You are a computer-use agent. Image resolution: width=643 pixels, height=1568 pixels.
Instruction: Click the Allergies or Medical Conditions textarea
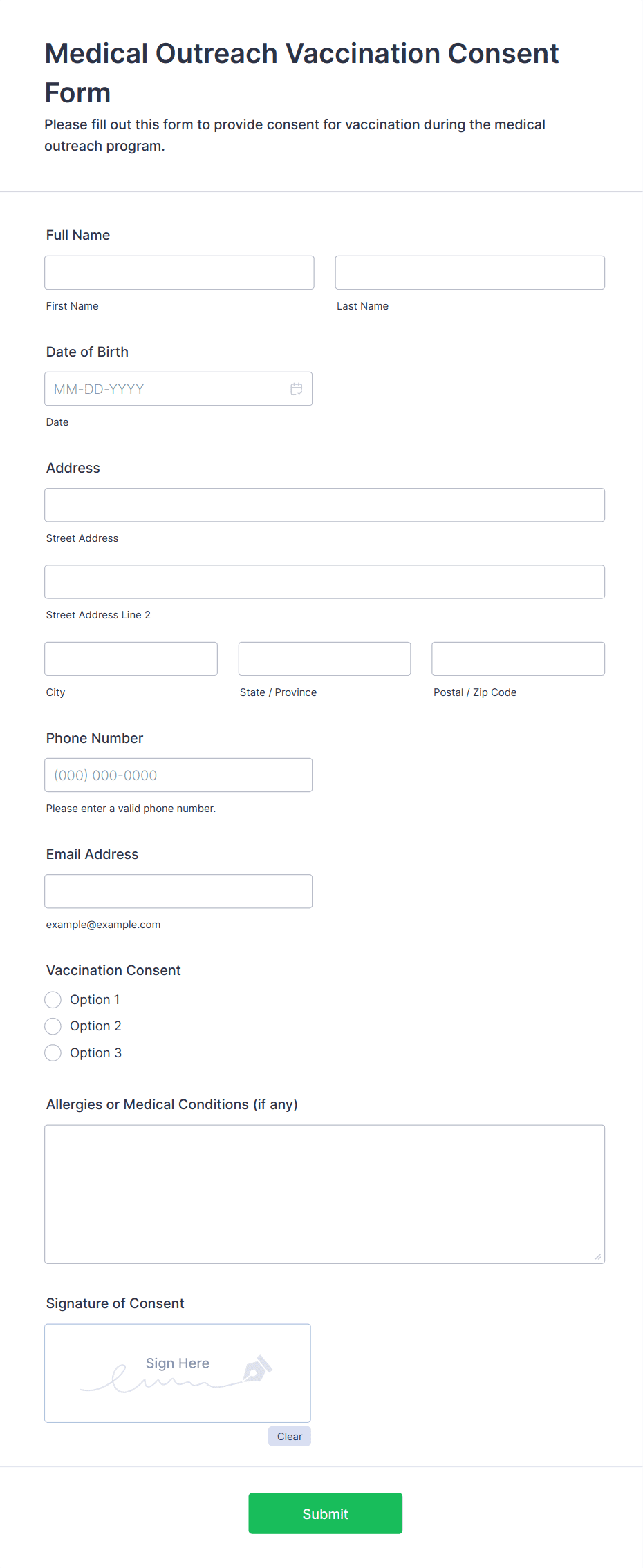click(x=324, y=1193)
